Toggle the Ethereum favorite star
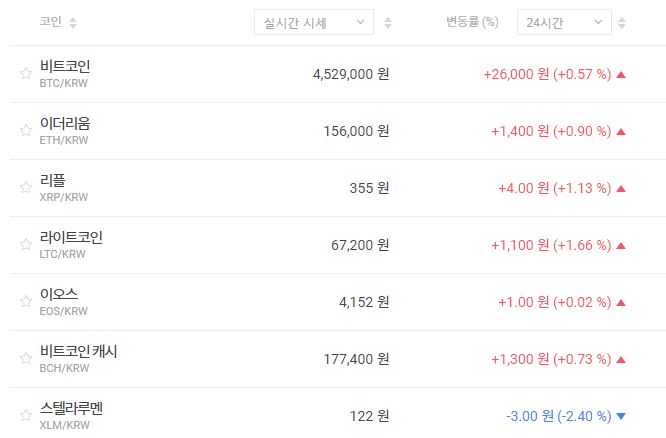Screen dimensions: 666x438 pyautogui.click(x=26, y=130)
